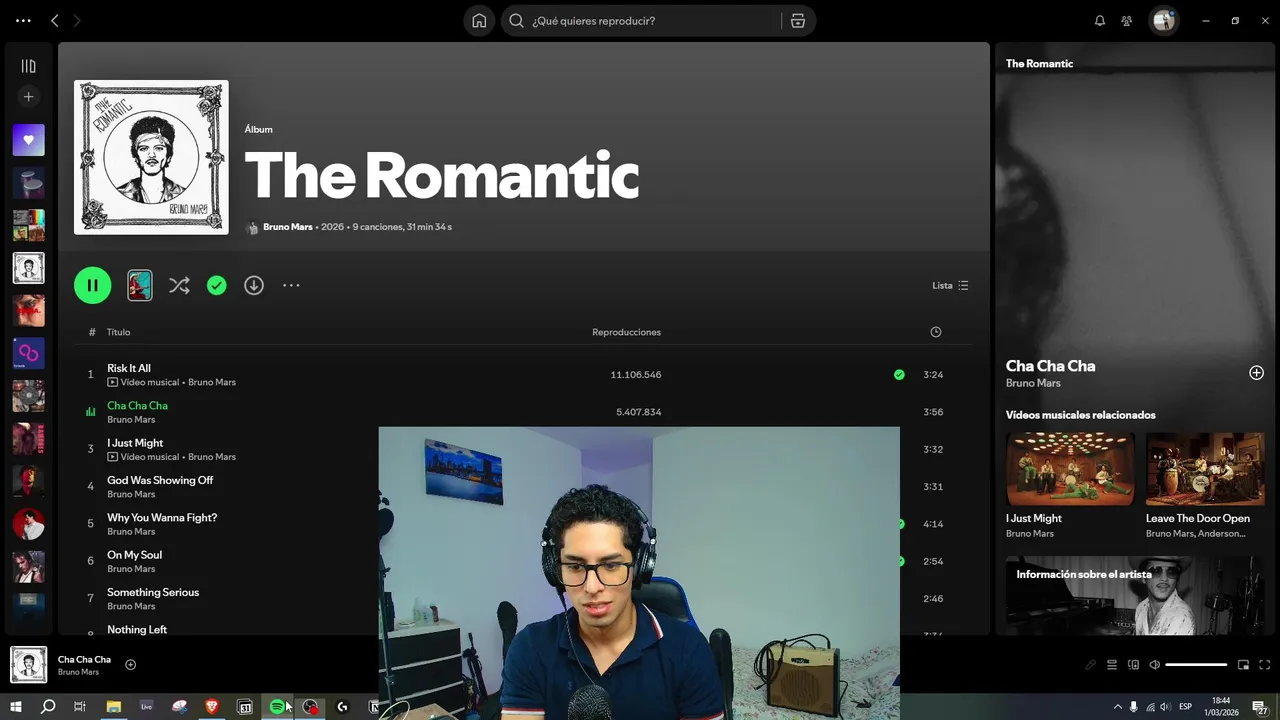Play Leave The Door Open related video
The height and width of the screenshot is (720, 1280).
(x=1205, y=469)
